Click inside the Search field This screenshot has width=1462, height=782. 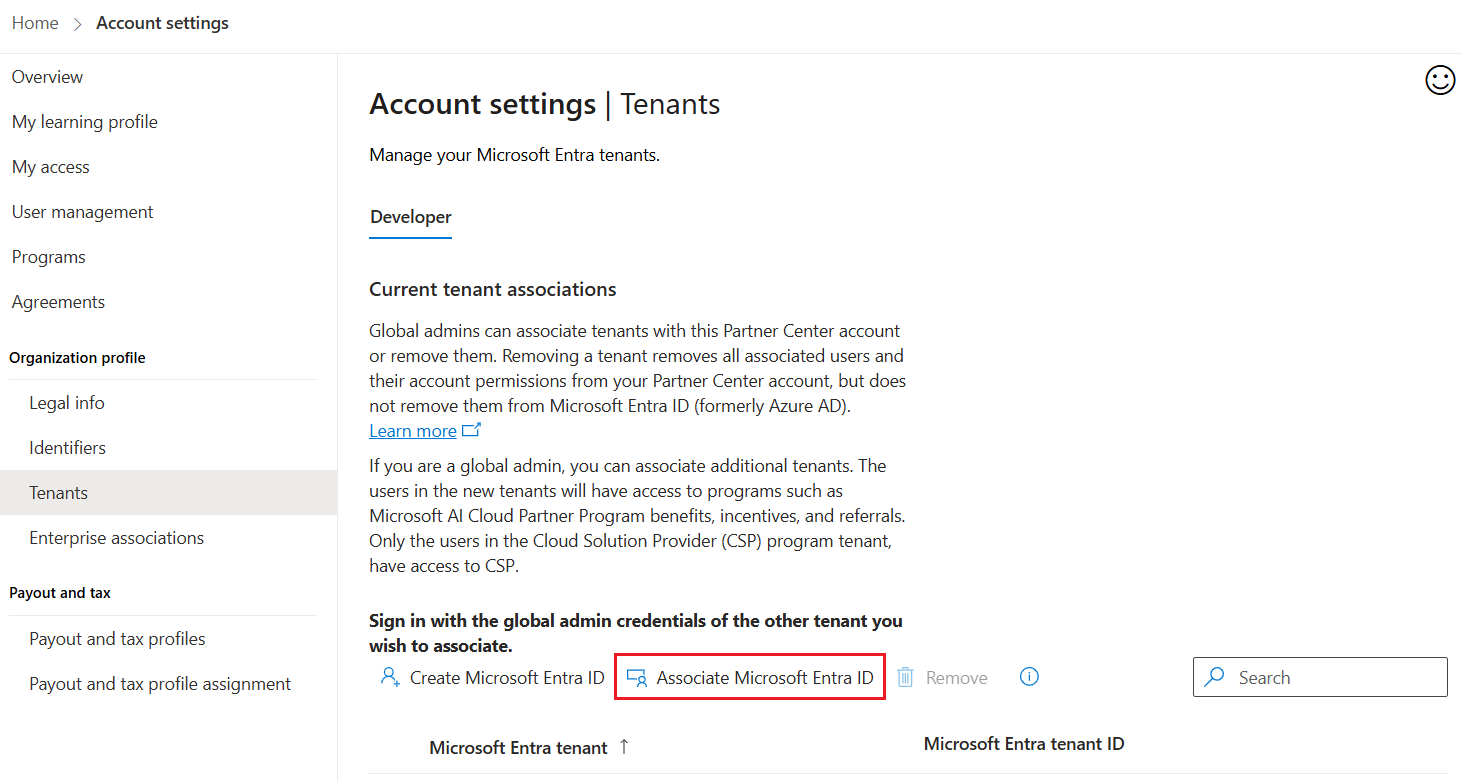(1320, 677)
